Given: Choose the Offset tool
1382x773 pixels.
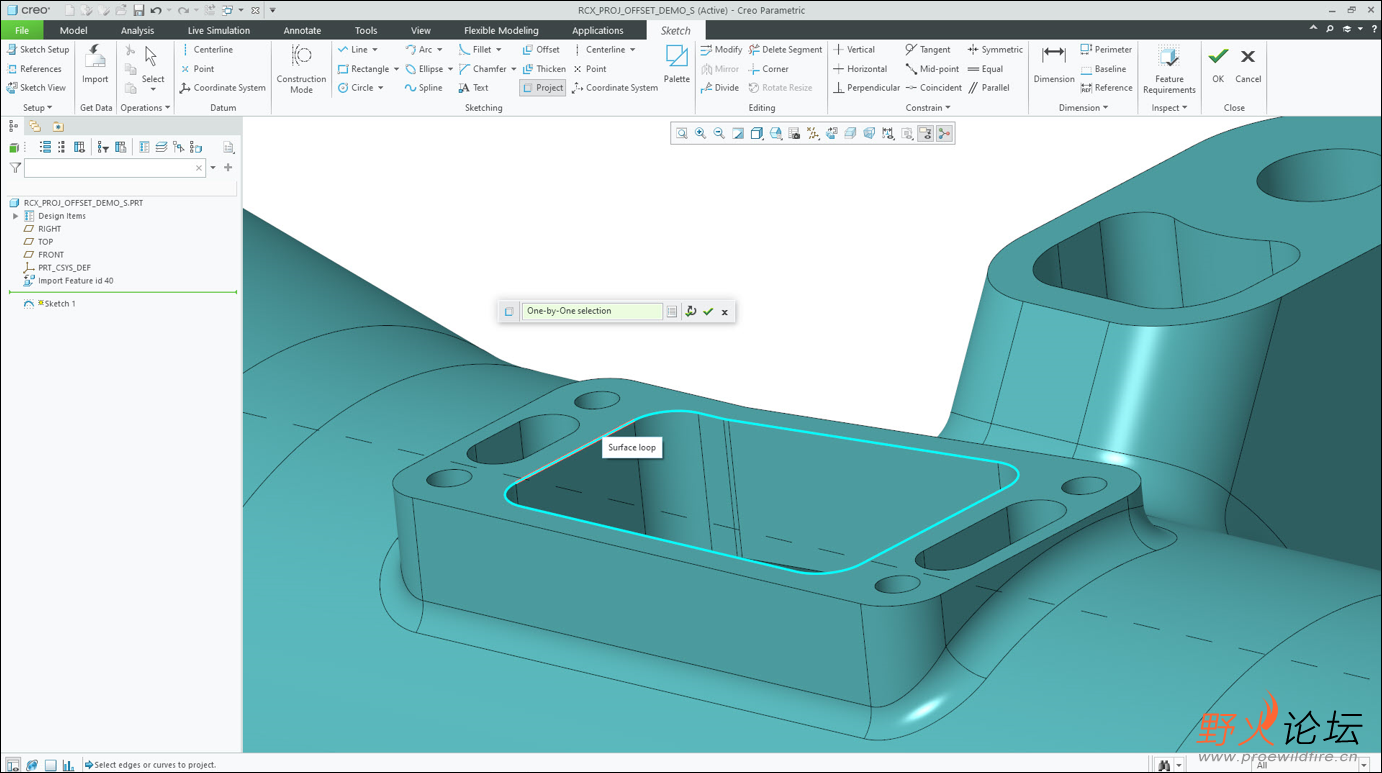Looking at the screenshot, I should (541, 49).
